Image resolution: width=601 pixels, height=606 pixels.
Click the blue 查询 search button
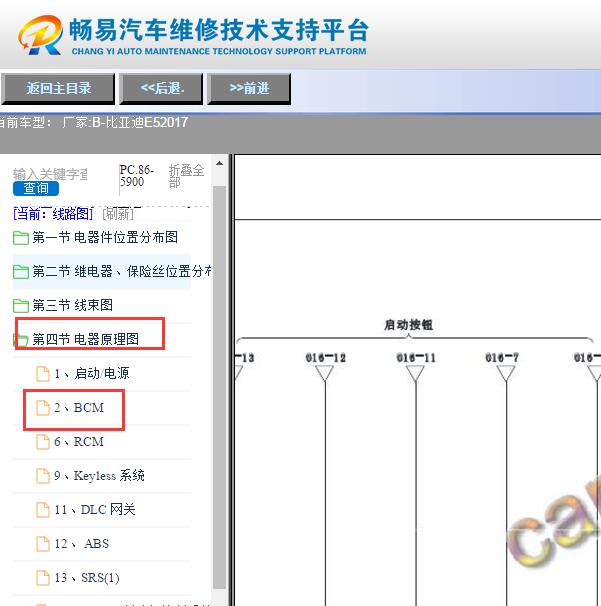click(36, 189)
